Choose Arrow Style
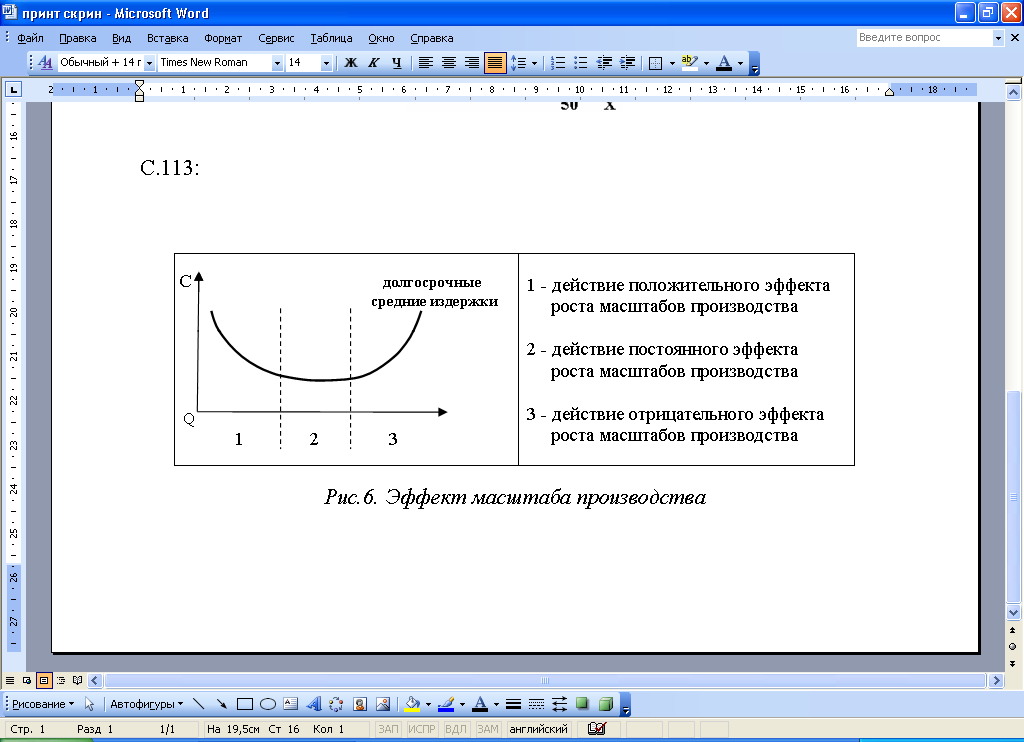The image size is (1024, 742). (x=560, y=704)
